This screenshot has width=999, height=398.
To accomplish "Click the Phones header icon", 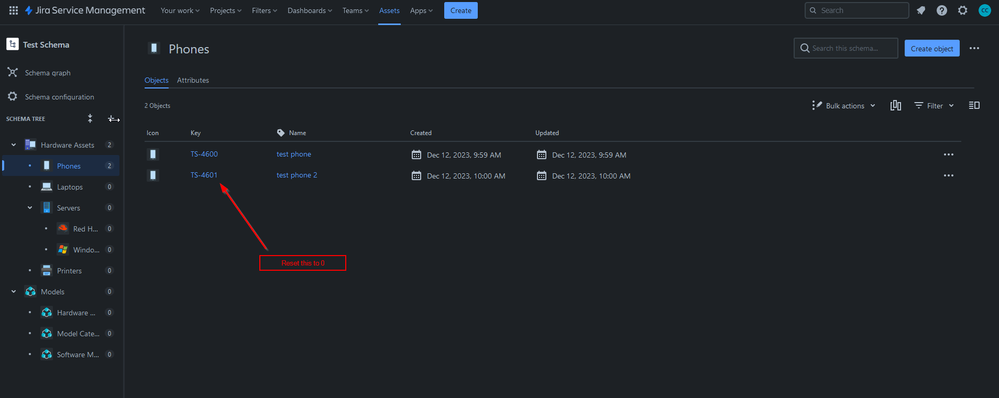I will tap(154, 48).
